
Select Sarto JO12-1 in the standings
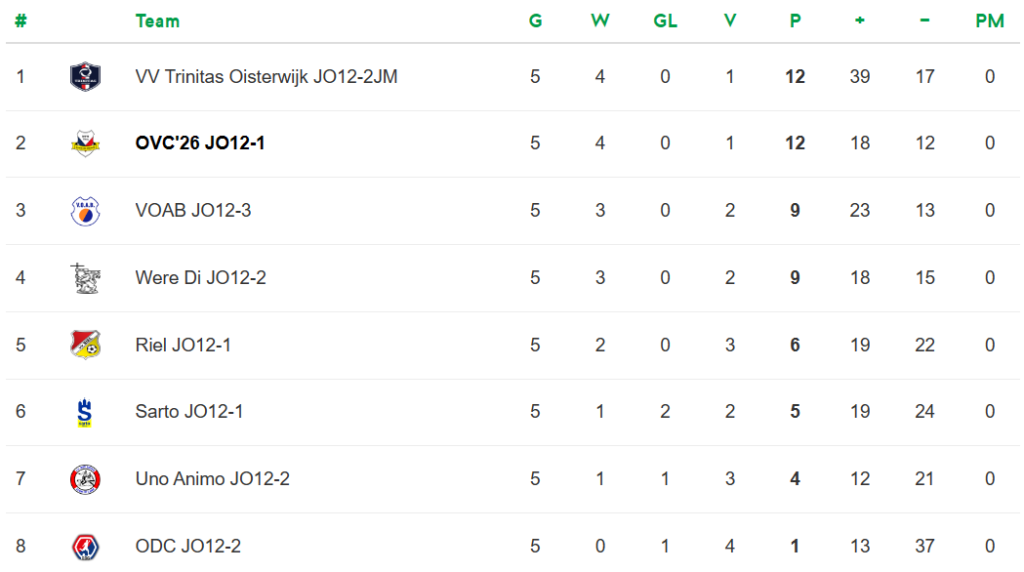pyautogui.click(x=189, y=412)
